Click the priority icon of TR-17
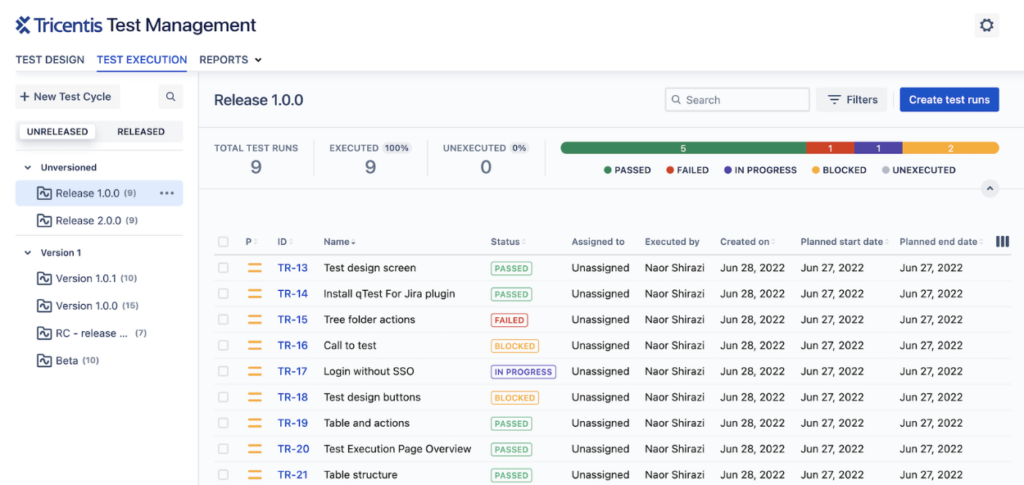Image resolution: width=1024 pixels, height=485 pixels. [x=254, y=371]
